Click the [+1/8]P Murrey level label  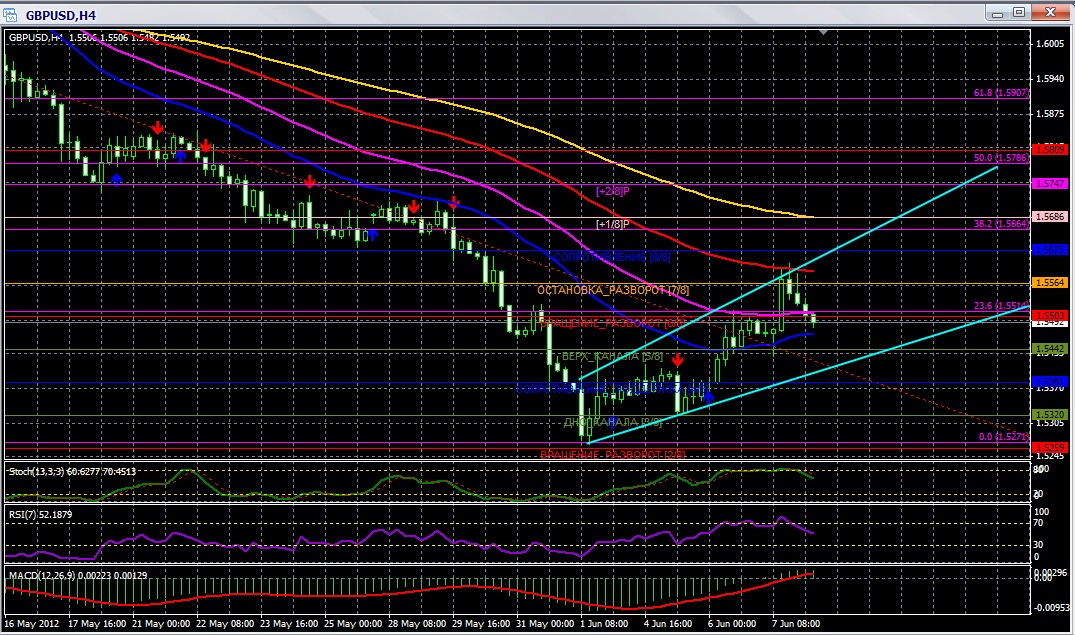[612, 224]
